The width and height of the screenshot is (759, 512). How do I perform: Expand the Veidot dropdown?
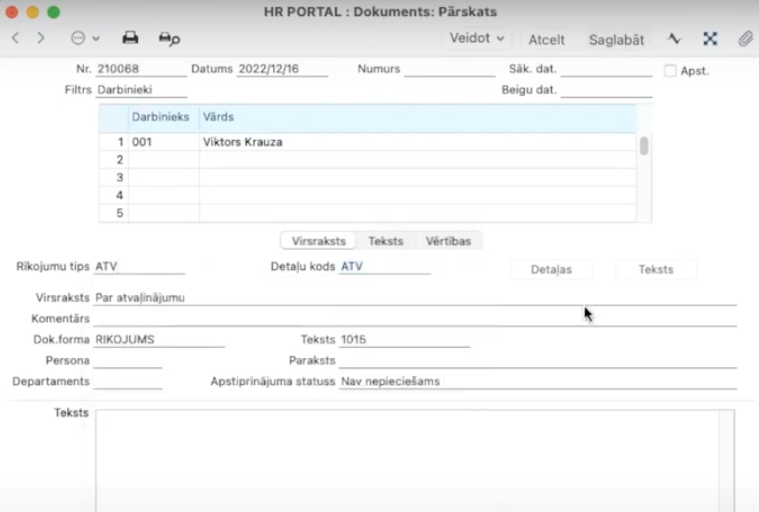coord(476,38)
